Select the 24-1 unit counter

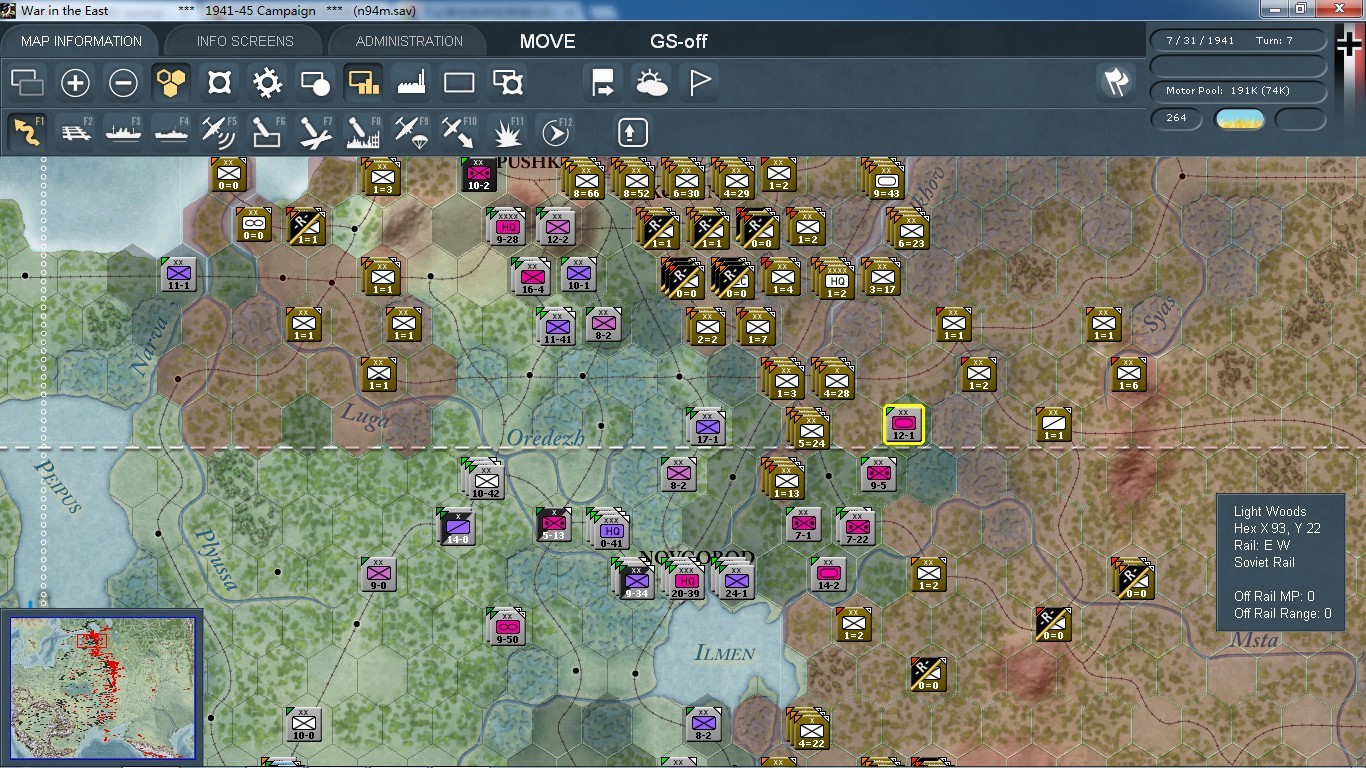tap(735, 581)
